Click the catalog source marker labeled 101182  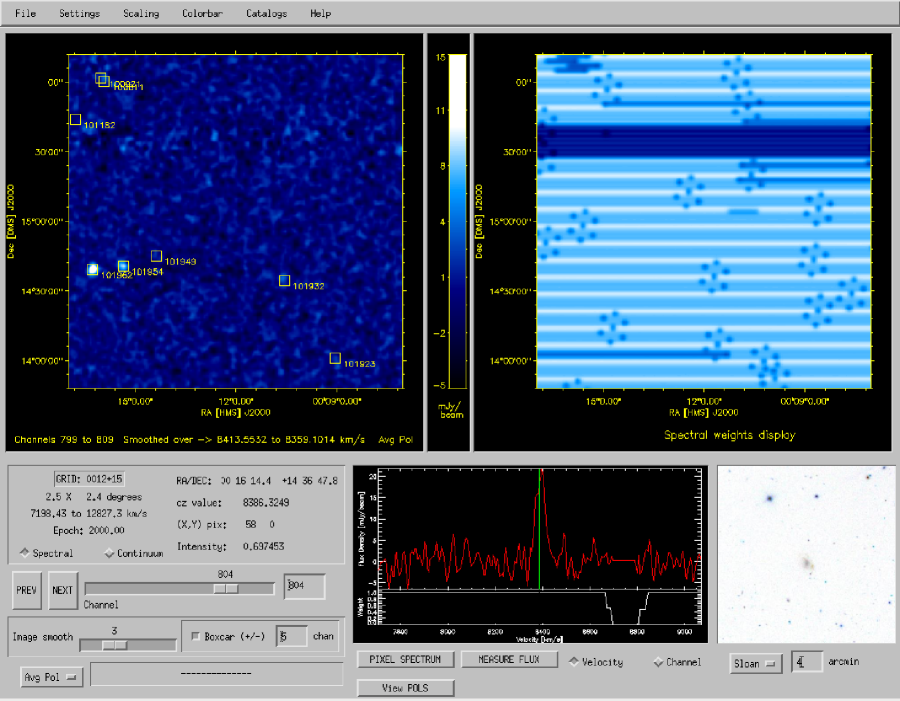[75, 120]
